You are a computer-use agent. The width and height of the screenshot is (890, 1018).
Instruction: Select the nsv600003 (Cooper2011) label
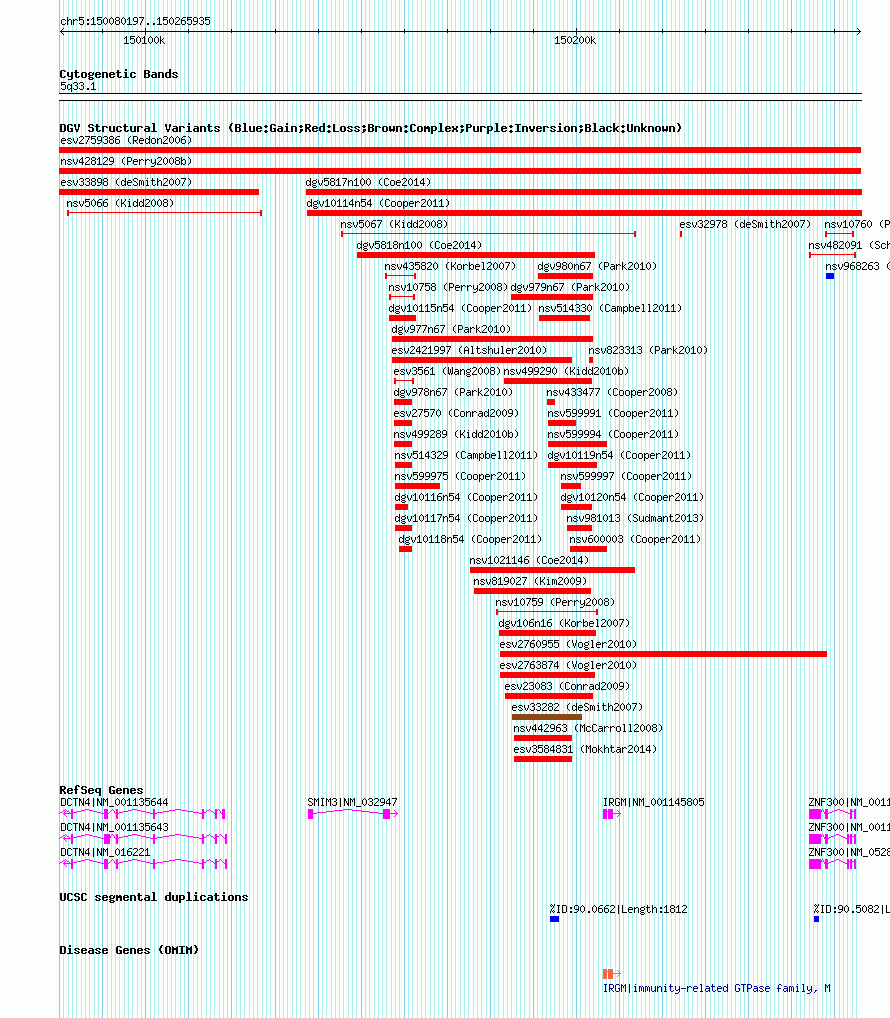(635, 539)
